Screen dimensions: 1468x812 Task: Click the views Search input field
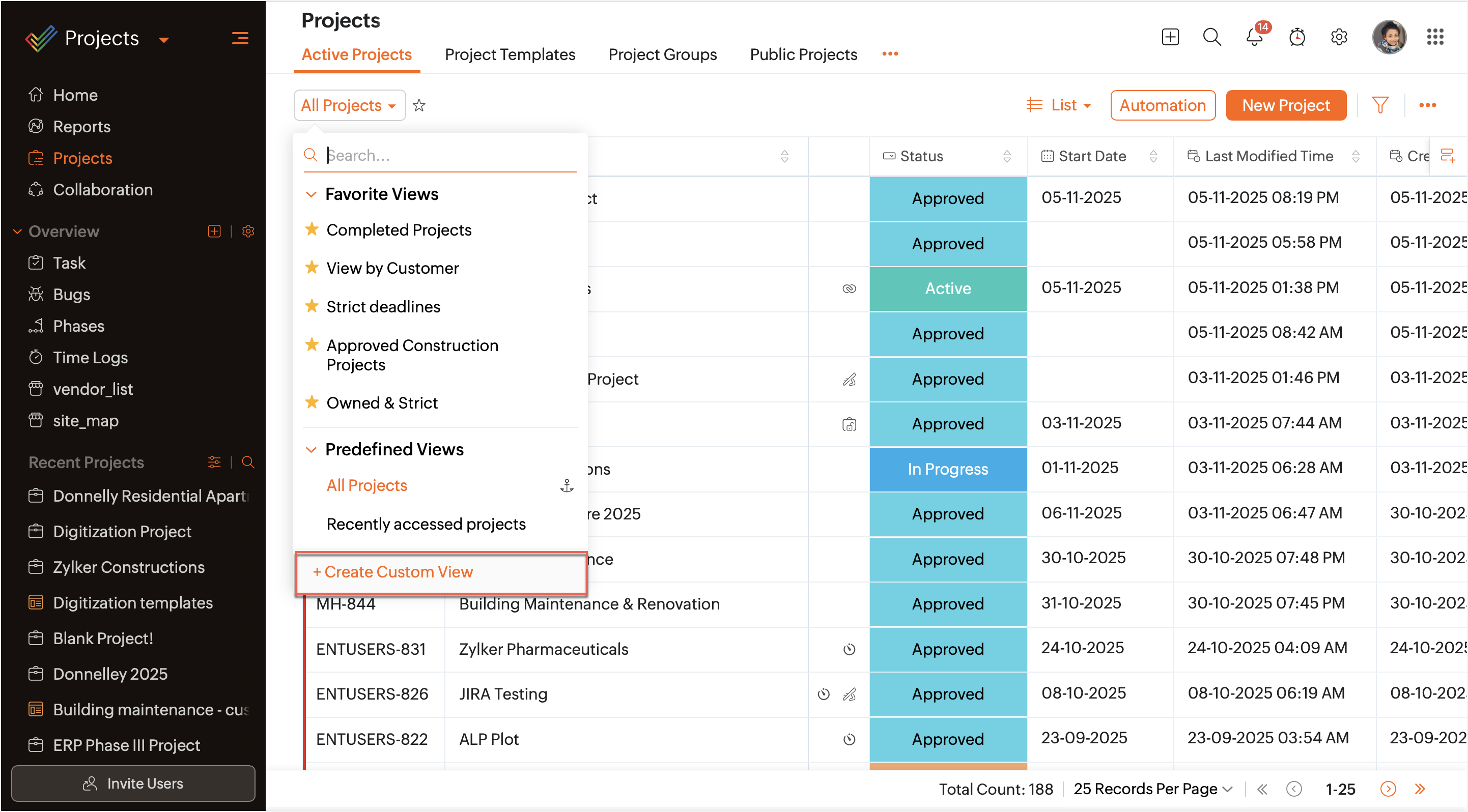[x=450, y=156]
